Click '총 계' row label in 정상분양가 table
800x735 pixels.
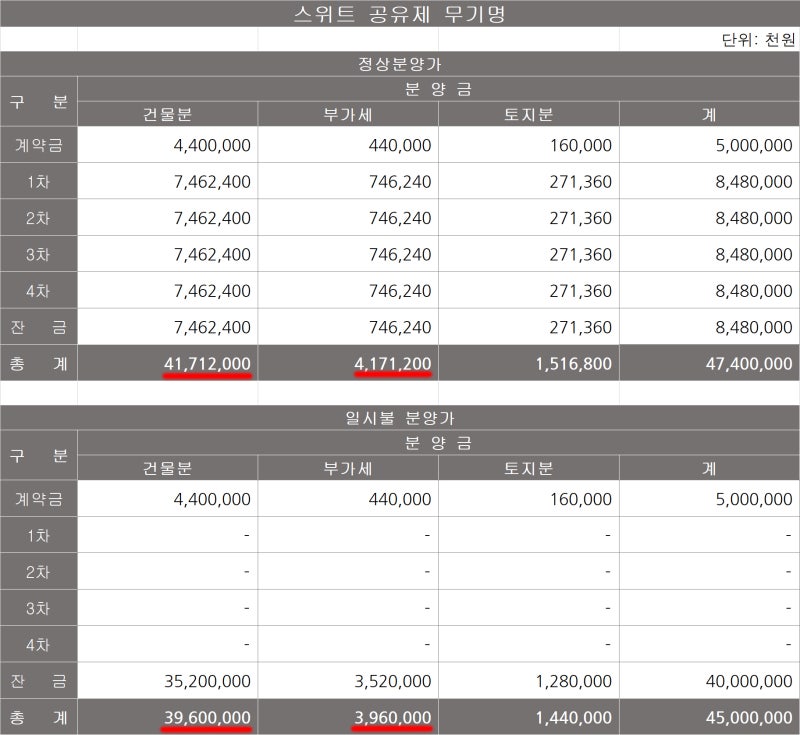click(39, 364)
